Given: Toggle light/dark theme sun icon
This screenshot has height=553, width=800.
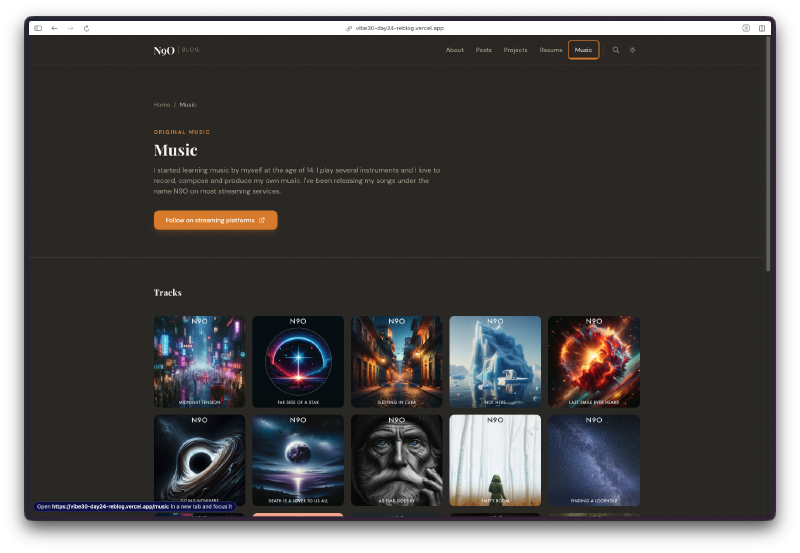Looking at the screenshot, I should pyautogui.click(x=632, y=50).
